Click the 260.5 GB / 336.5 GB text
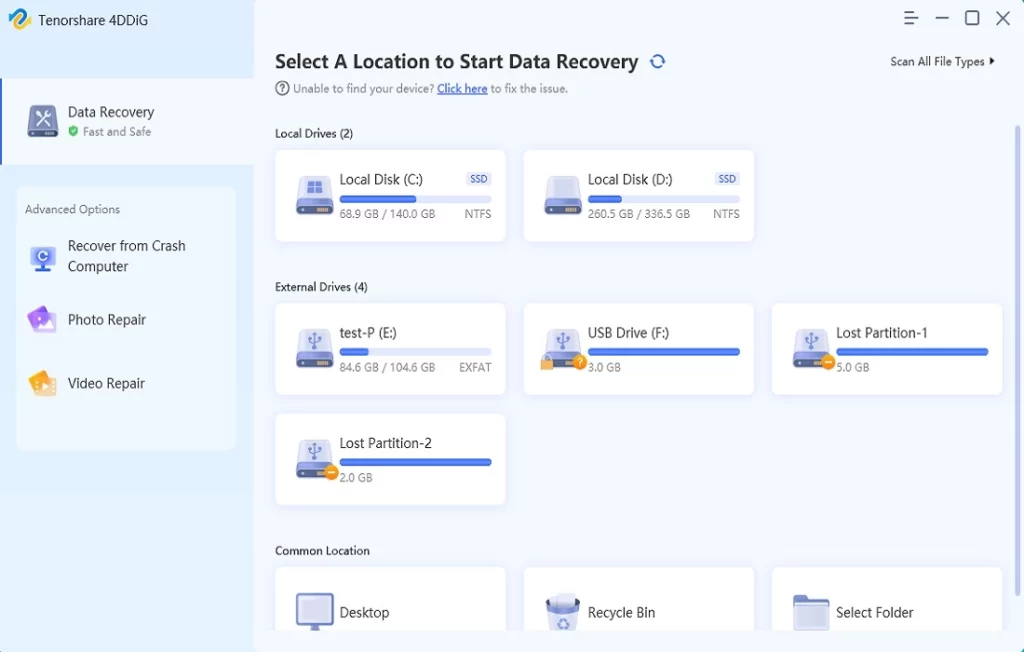Screen dimensions: 1024x652 (639, 214)
